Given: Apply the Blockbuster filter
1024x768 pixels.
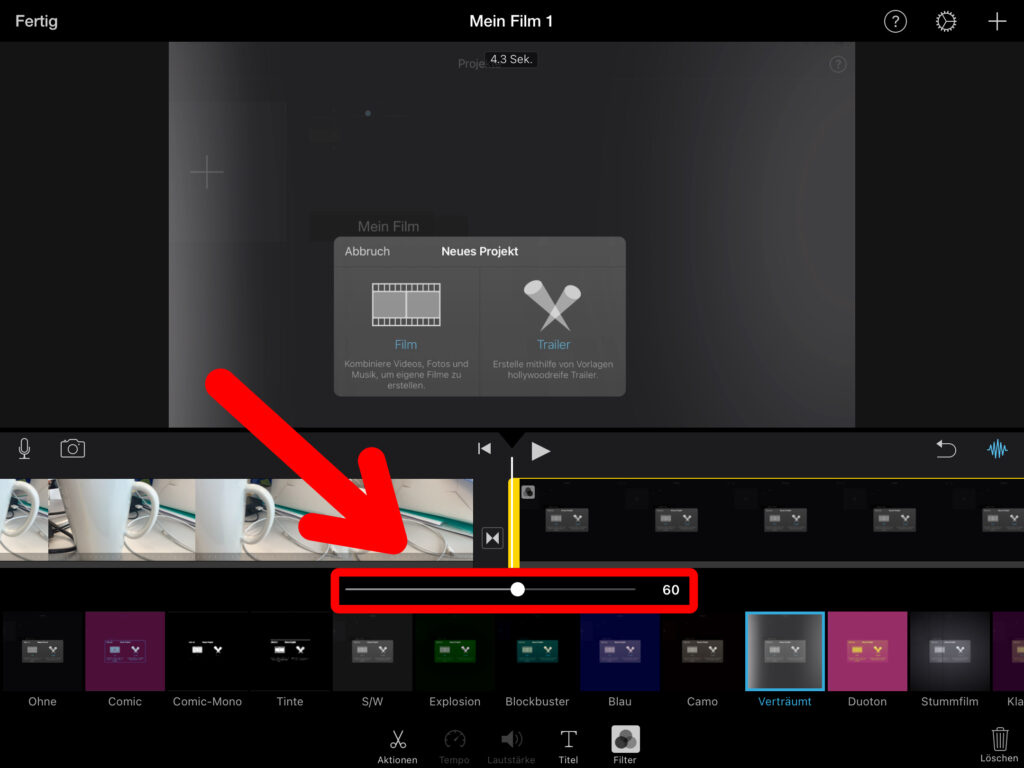Looking at the screenshot, I should (537, 651).
